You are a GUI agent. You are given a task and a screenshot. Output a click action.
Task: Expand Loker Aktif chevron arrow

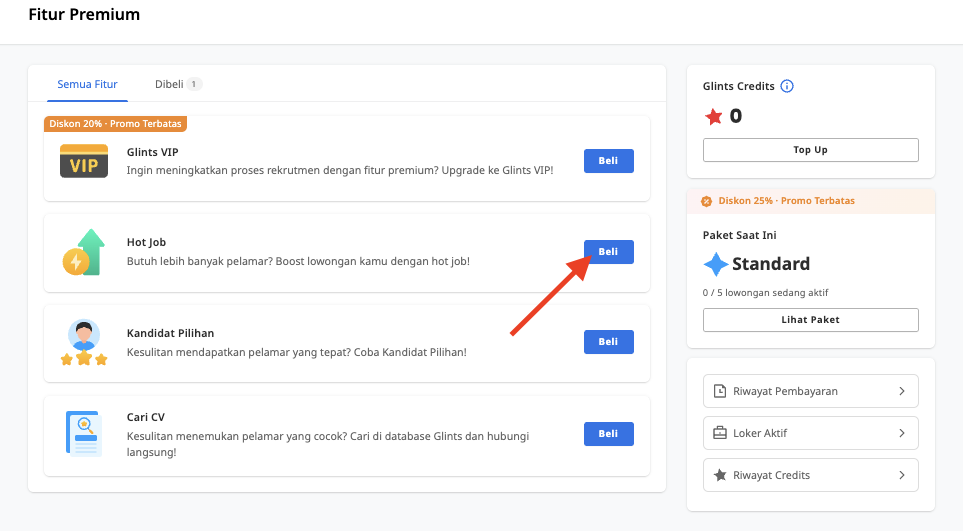[x=901, y=433]
